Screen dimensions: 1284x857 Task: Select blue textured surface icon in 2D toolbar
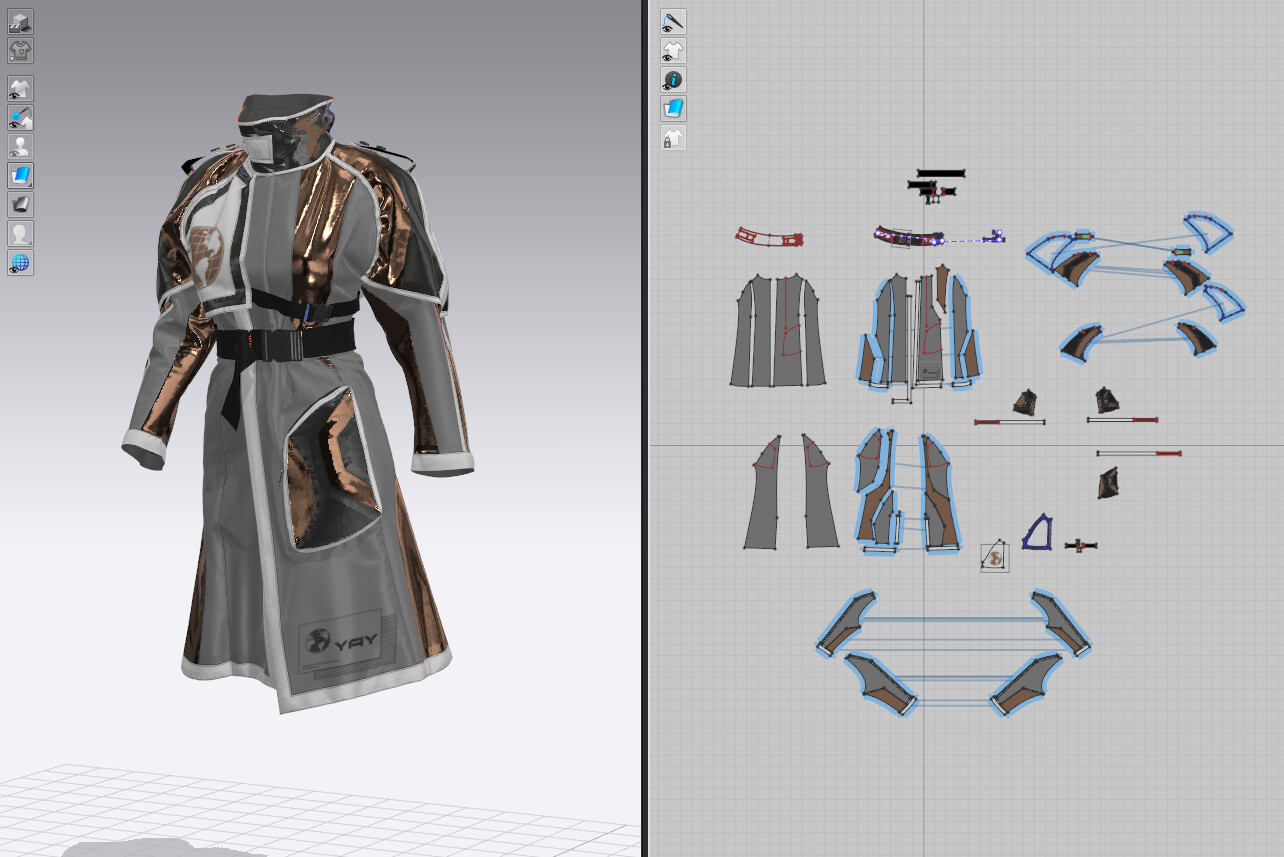(673, 108)
